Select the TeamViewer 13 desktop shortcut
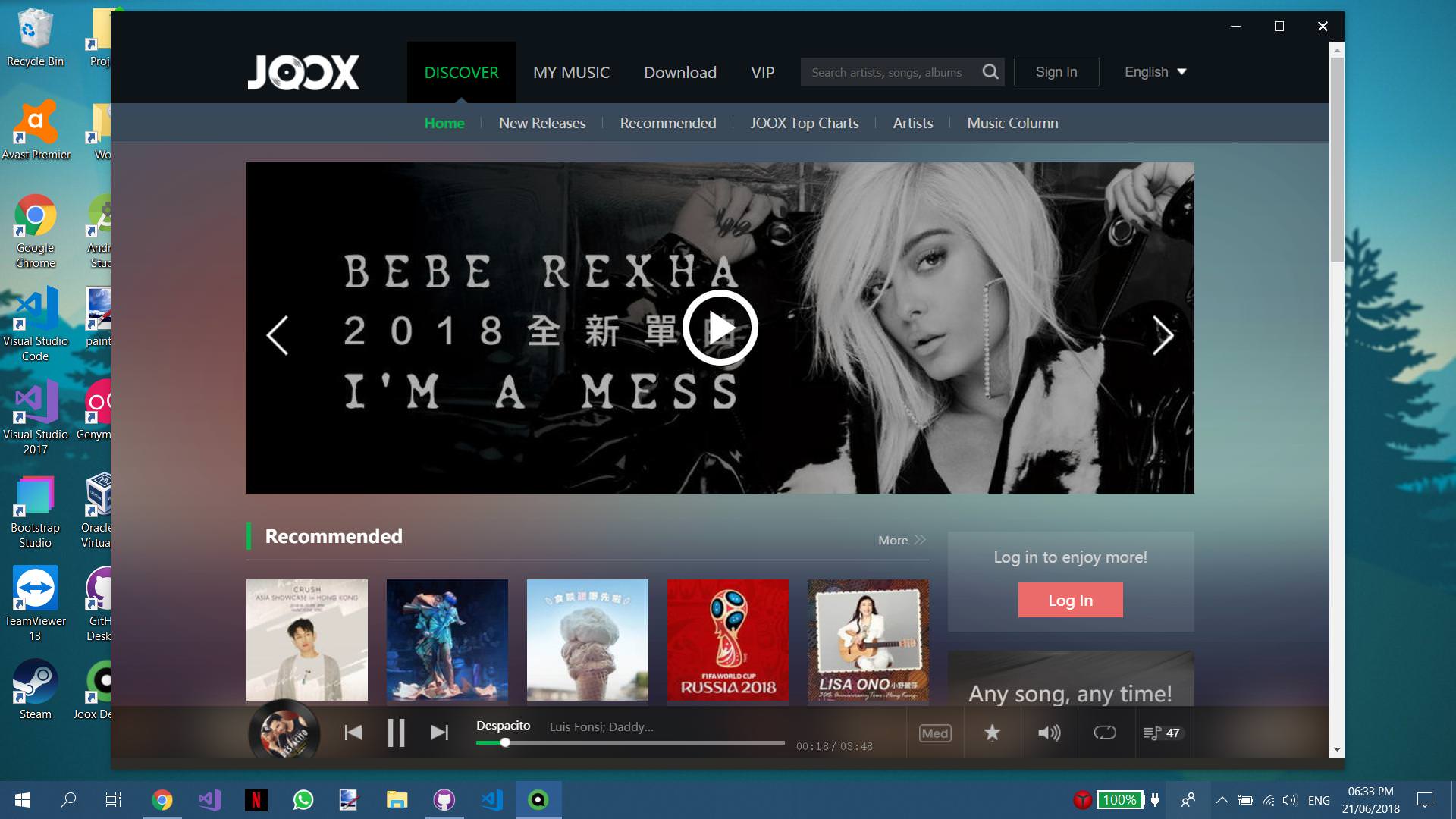 coord(35,604)
